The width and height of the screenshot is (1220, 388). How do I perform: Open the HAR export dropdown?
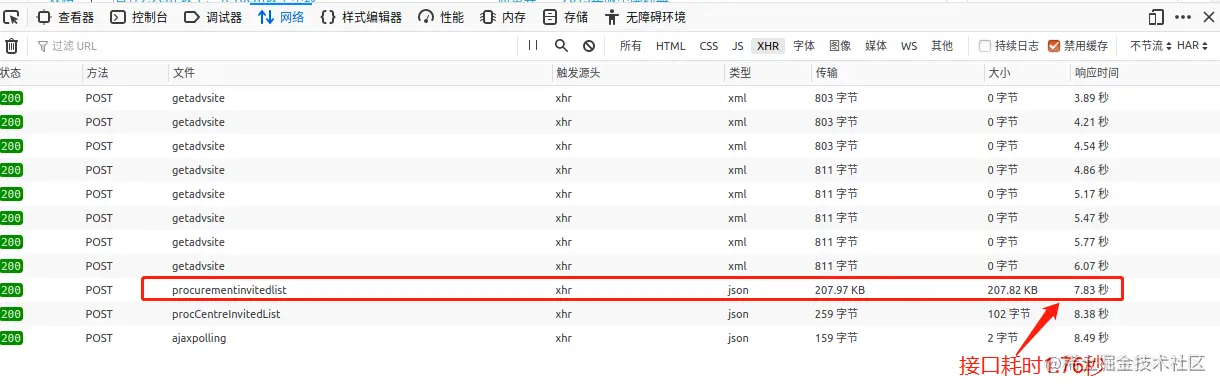point(1193,46)
